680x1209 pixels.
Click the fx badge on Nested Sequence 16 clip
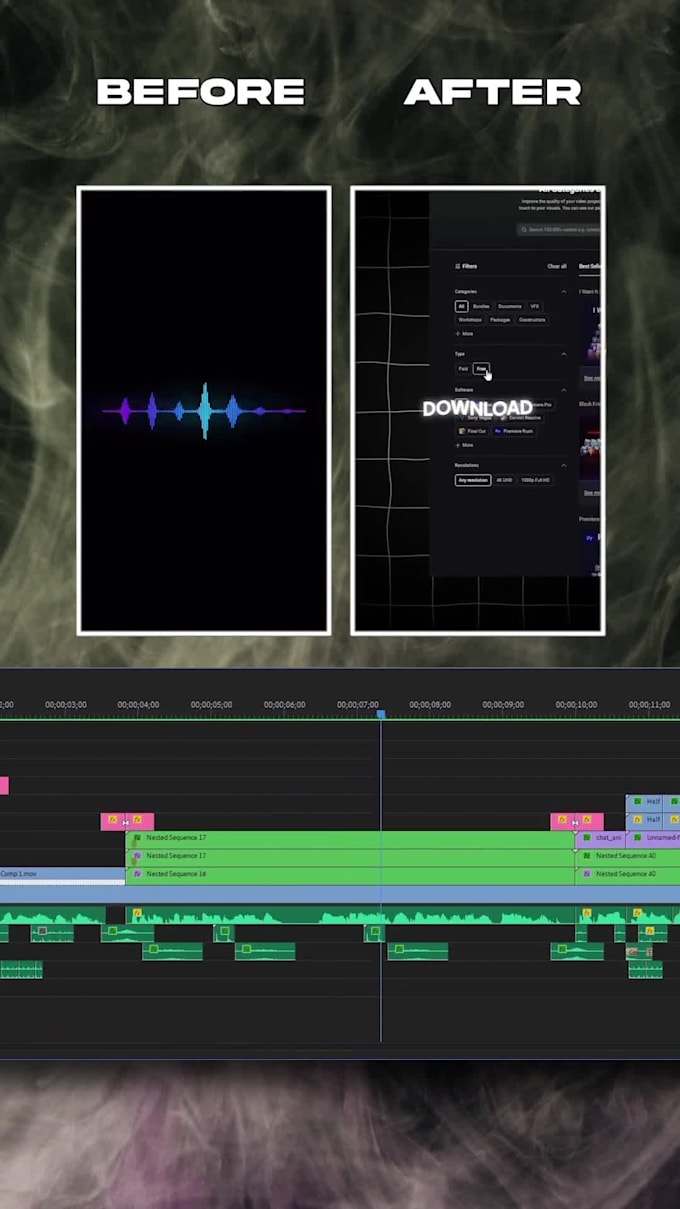(x=137, y=874)
